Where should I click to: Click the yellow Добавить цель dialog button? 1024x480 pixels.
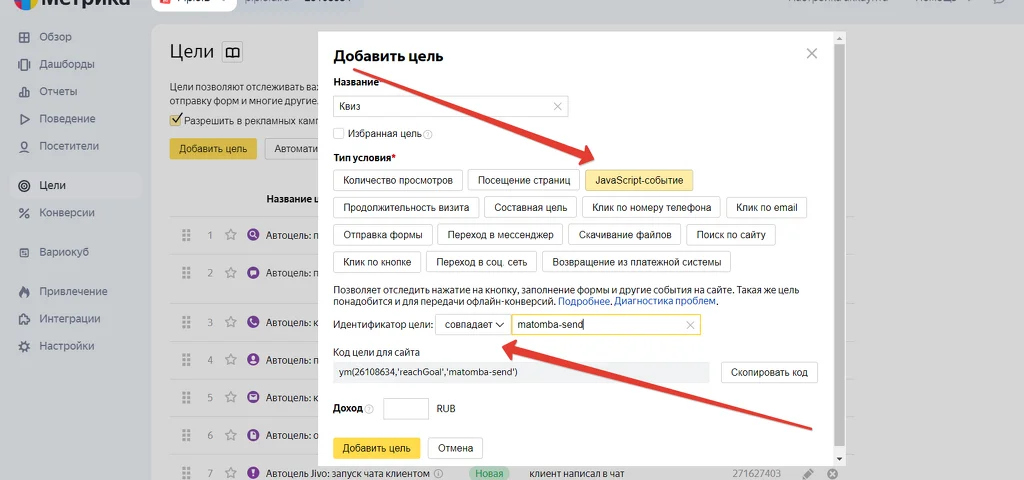click(376, 449)
